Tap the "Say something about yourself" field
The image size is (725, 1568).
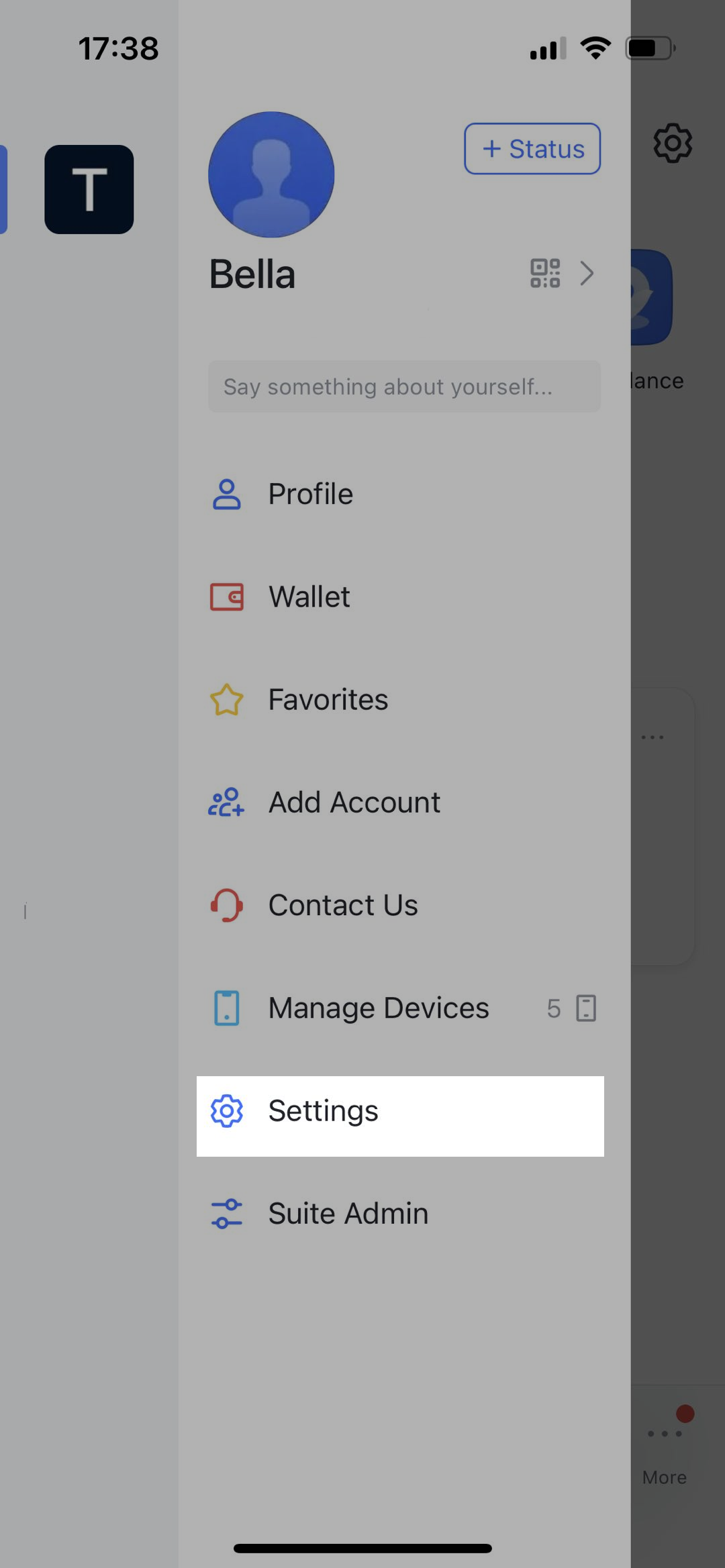coord(404,387)
